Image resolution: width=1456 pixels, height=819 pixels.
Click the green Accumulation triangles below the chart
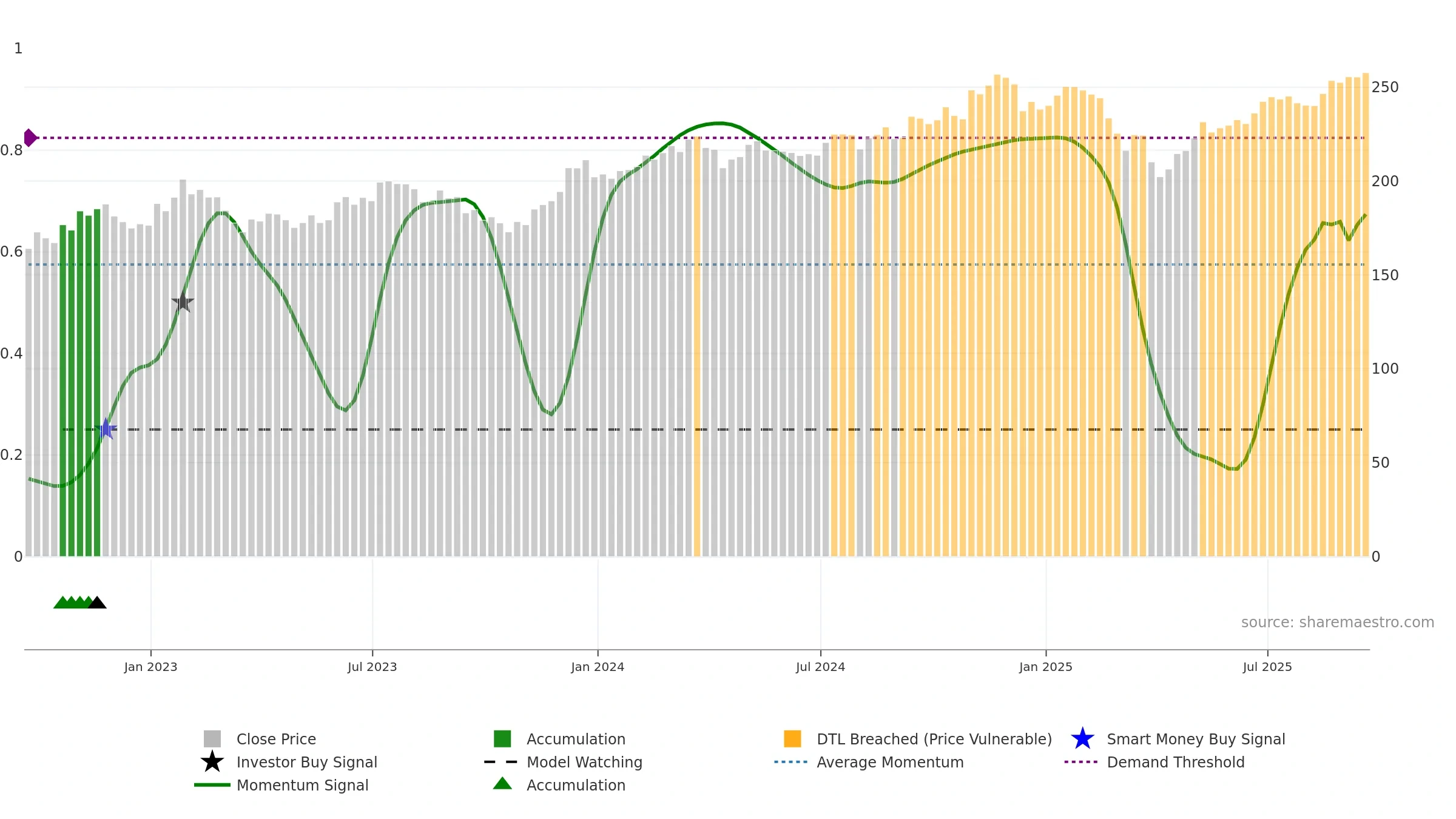(x=72, y=602)
